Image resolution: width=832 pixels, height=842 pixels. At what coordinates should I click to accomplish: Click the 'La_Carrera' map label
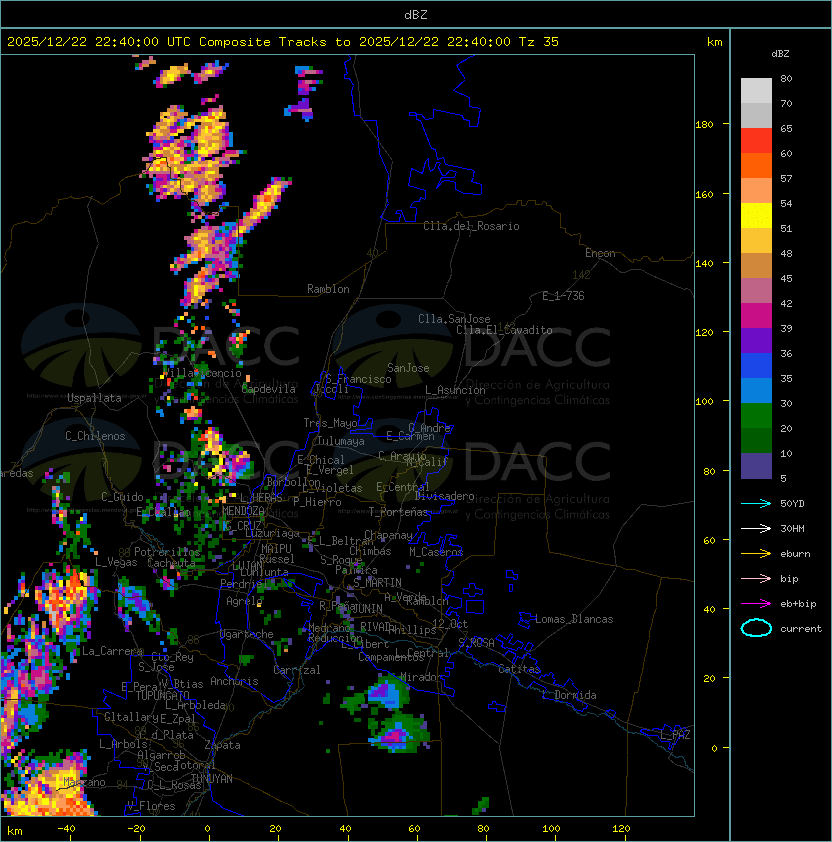[x=112, y=651]
